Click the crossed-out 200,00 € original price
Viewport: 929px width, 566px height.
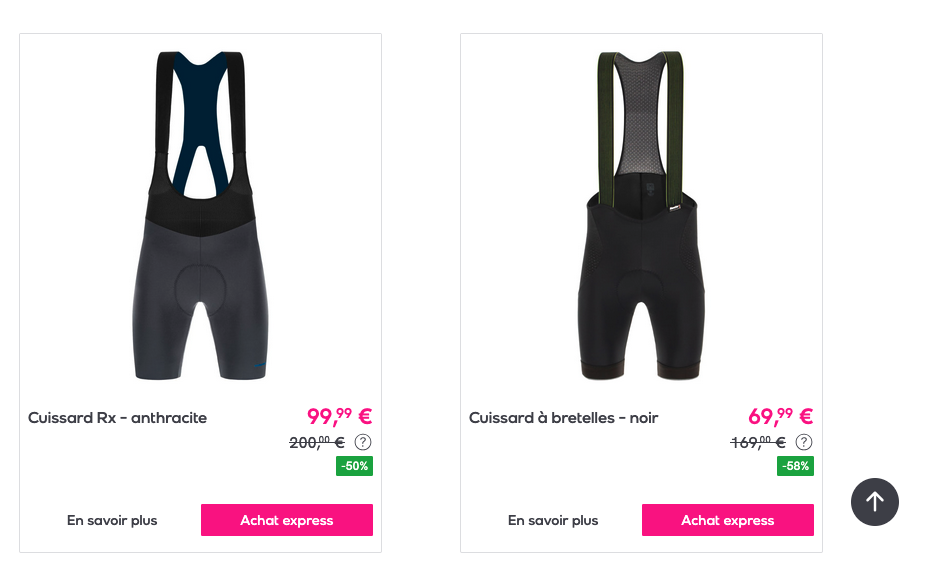(x=317, y=442)
